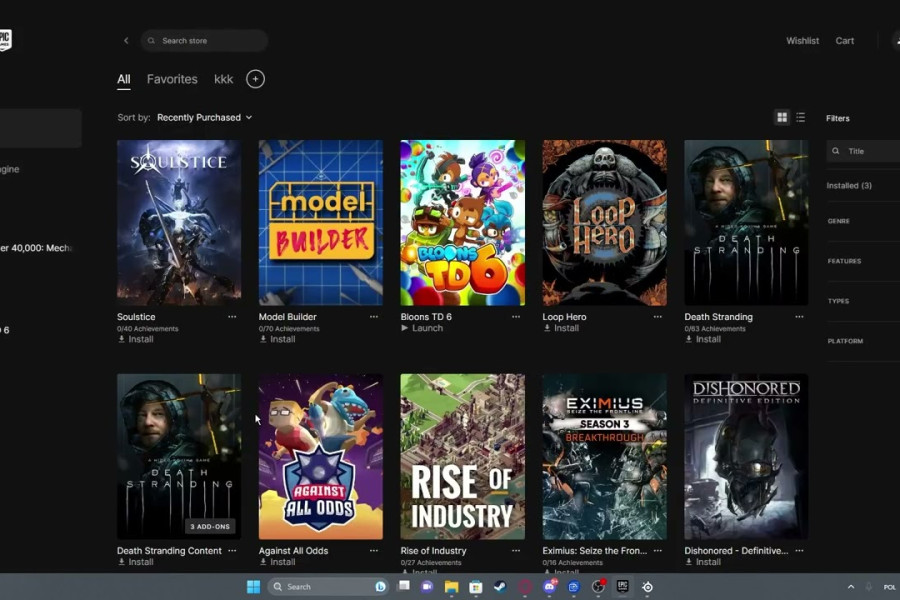
Task: Switch to list view
Action: pos(800,118)
